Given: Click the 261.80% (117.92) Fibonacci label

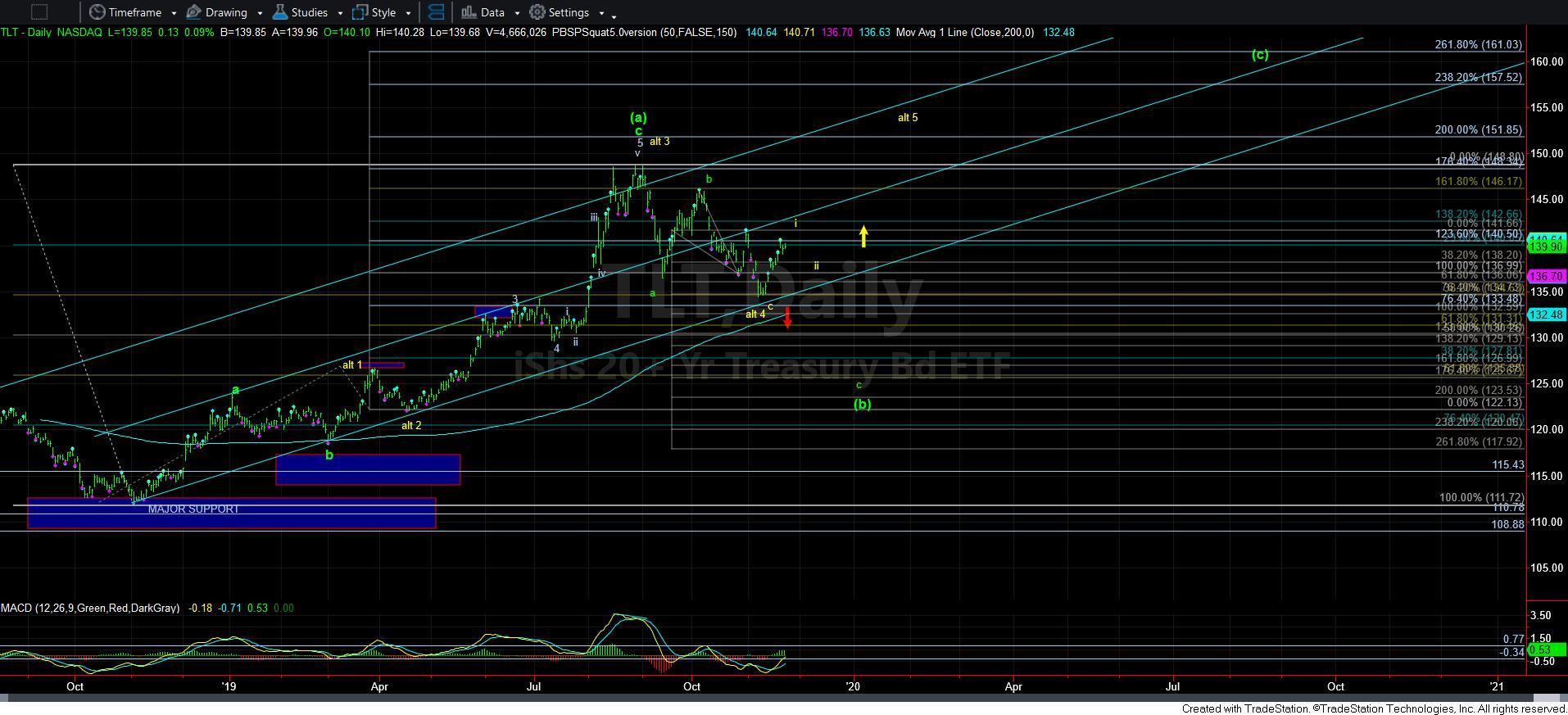Looking at the screenshot, I should tap(1478, 441).
